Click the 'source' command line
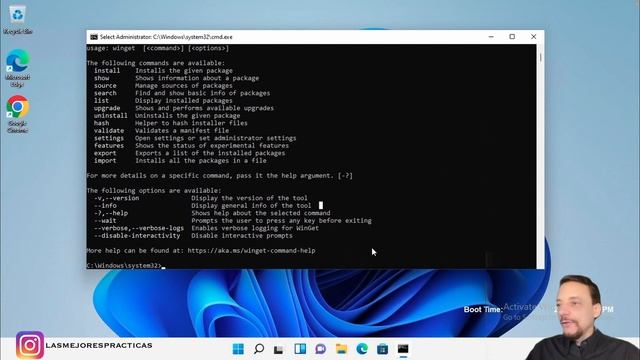The width and height of the screenshot is (640, 360). point(163,86)
